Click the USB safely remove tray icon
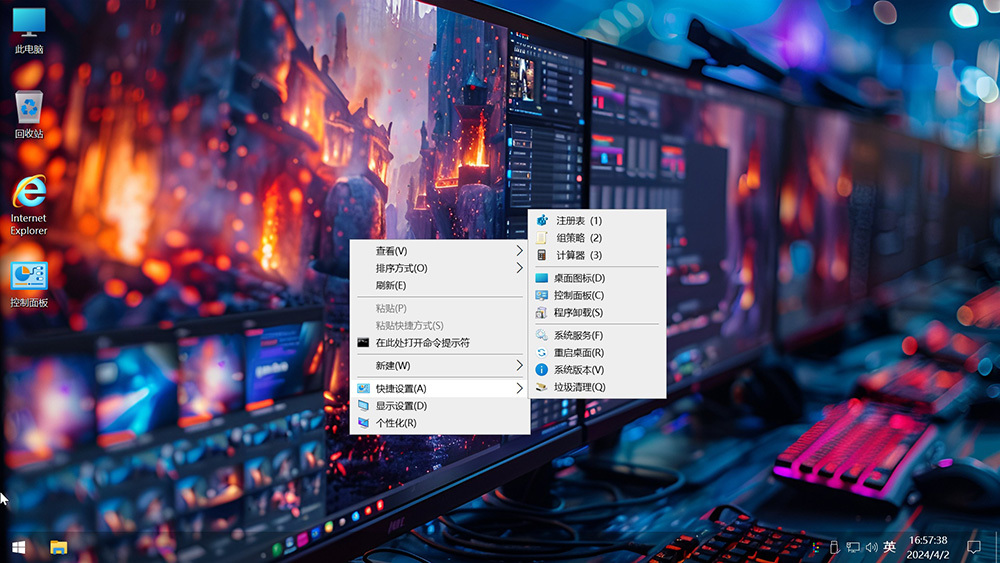Image resolution: width=1000 pixels, height=563 pixels. point(834,547)
